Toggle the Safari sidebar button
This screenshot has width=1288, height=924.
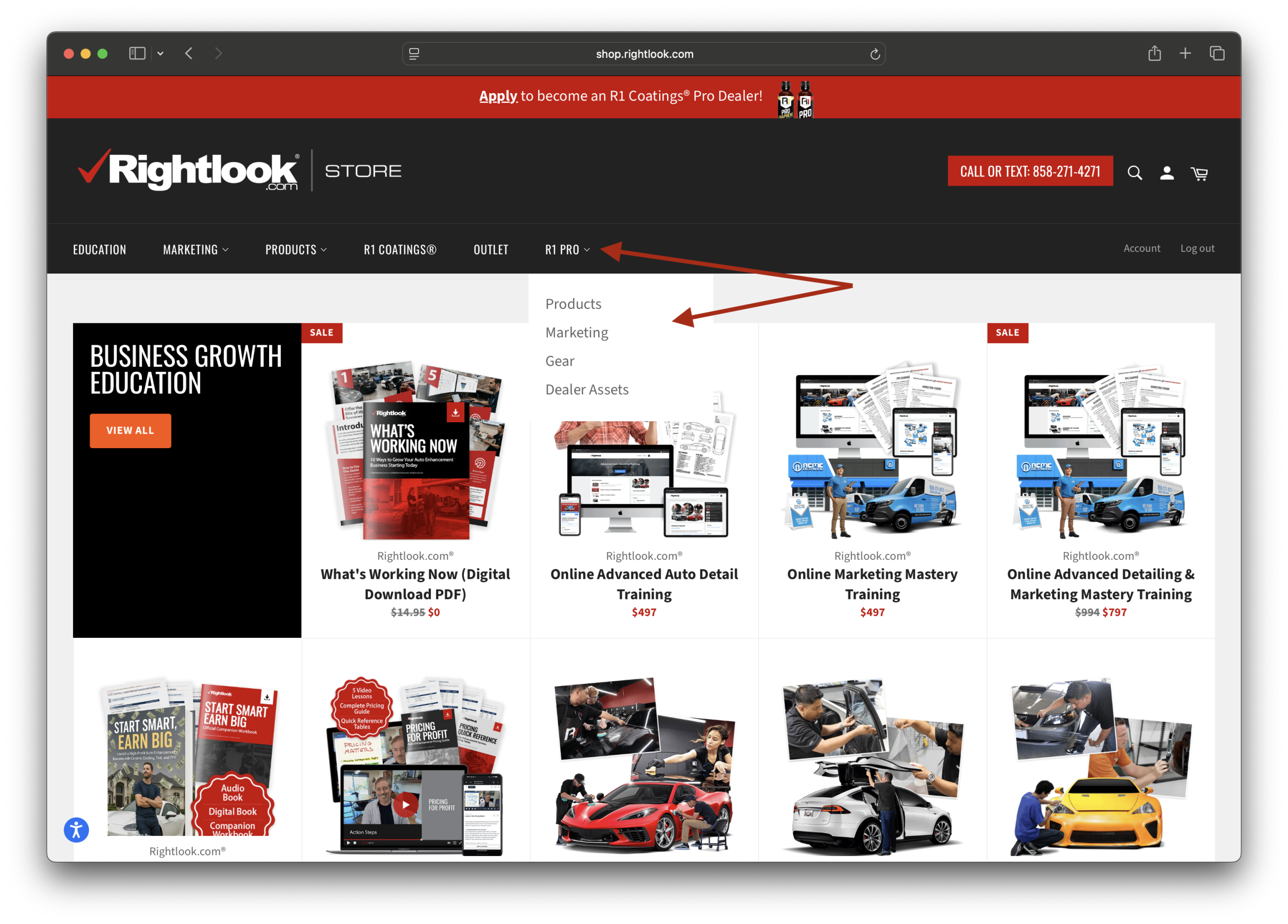[137, 53]
